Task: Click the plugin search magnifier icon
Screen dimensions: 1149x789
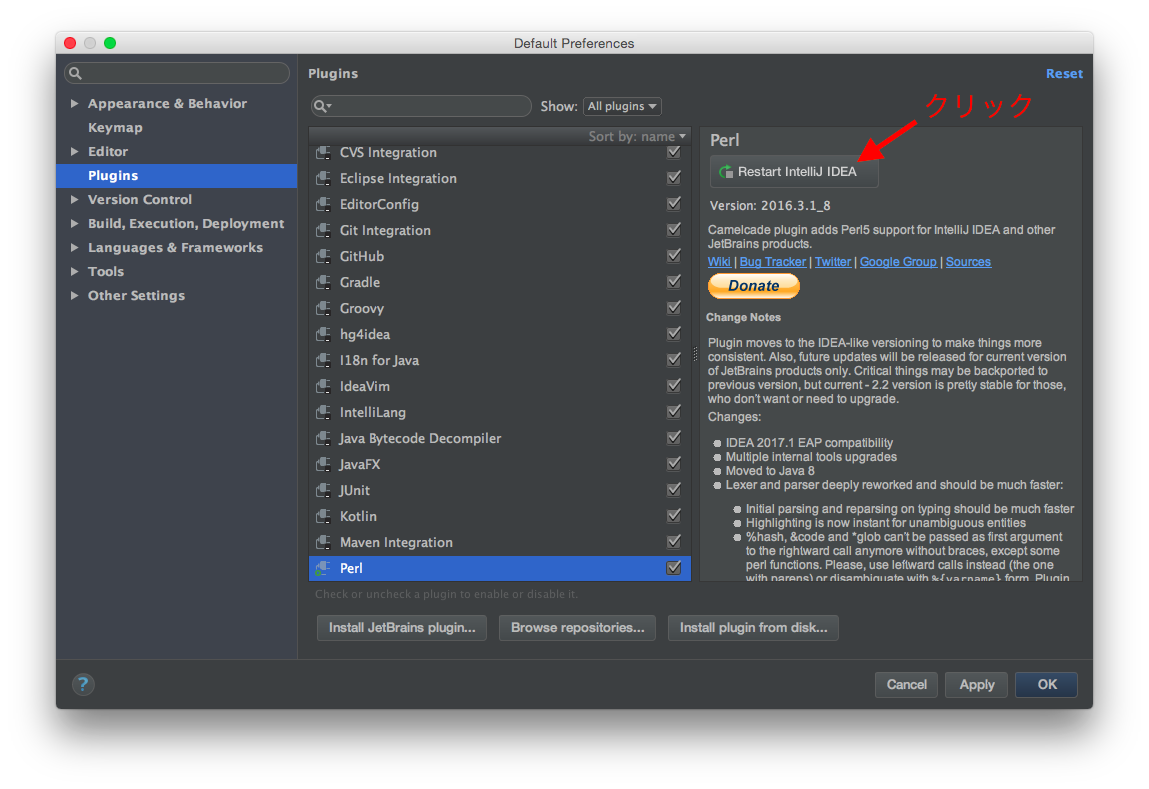Action: pyautogui.click(x=322, y=106)
